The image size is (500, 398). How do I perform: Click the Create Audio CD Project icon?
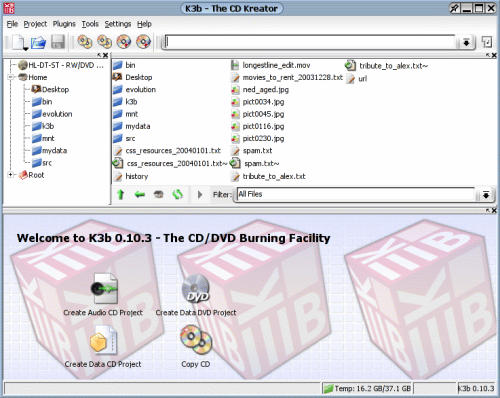point(105,289)
